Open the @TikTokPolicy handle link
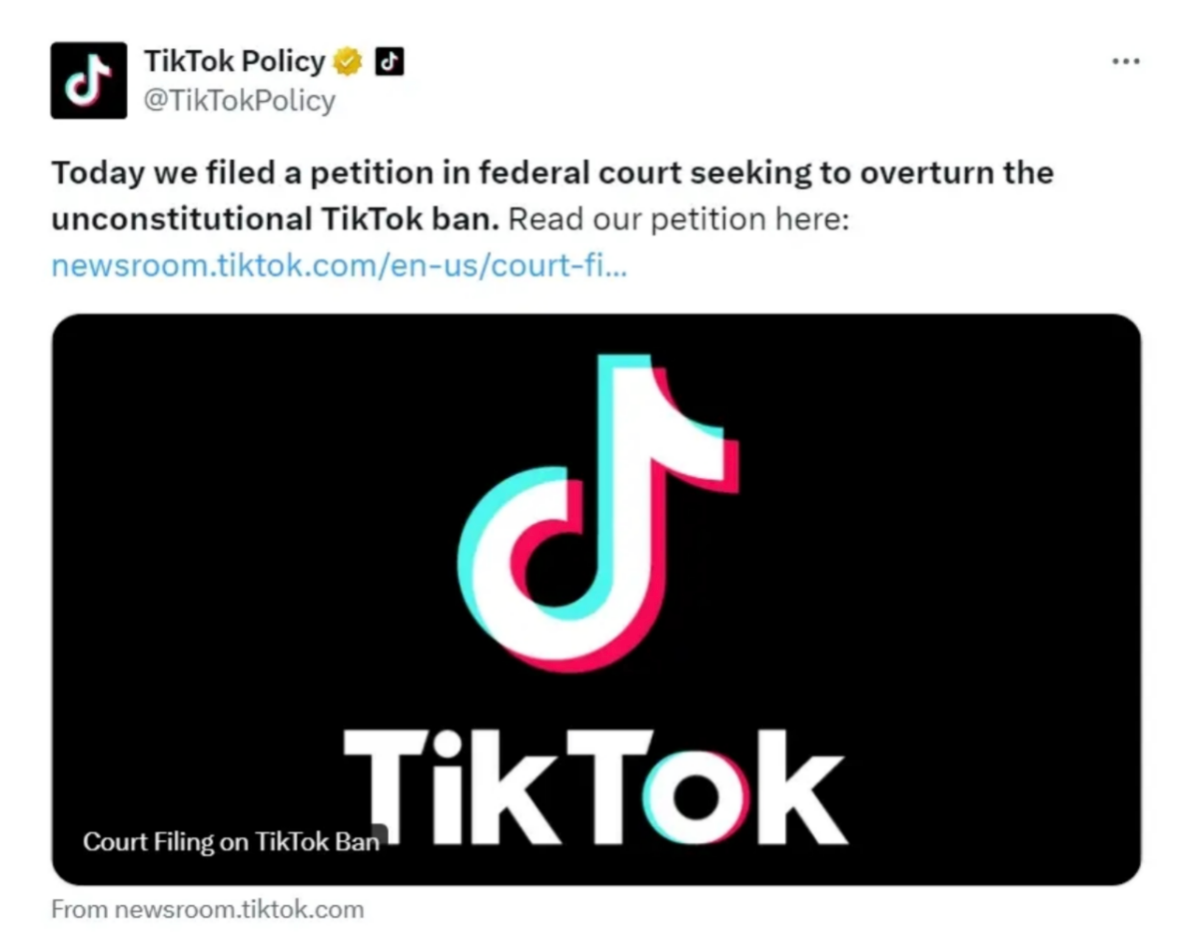Screen dimensions: 1196x932 pos(240,101)
